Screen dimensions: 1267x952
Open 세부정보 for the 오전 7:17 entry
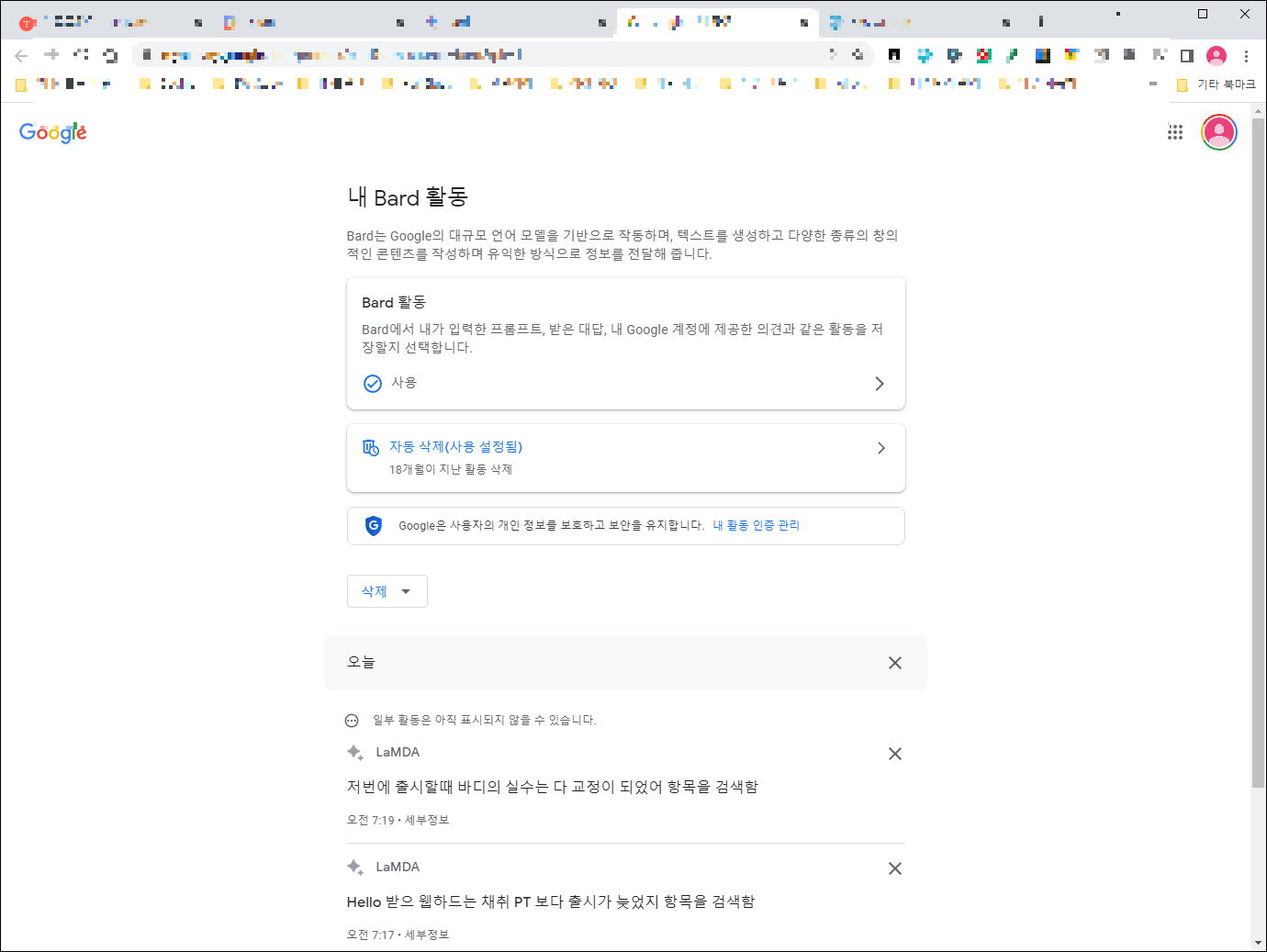click(427, 935)
